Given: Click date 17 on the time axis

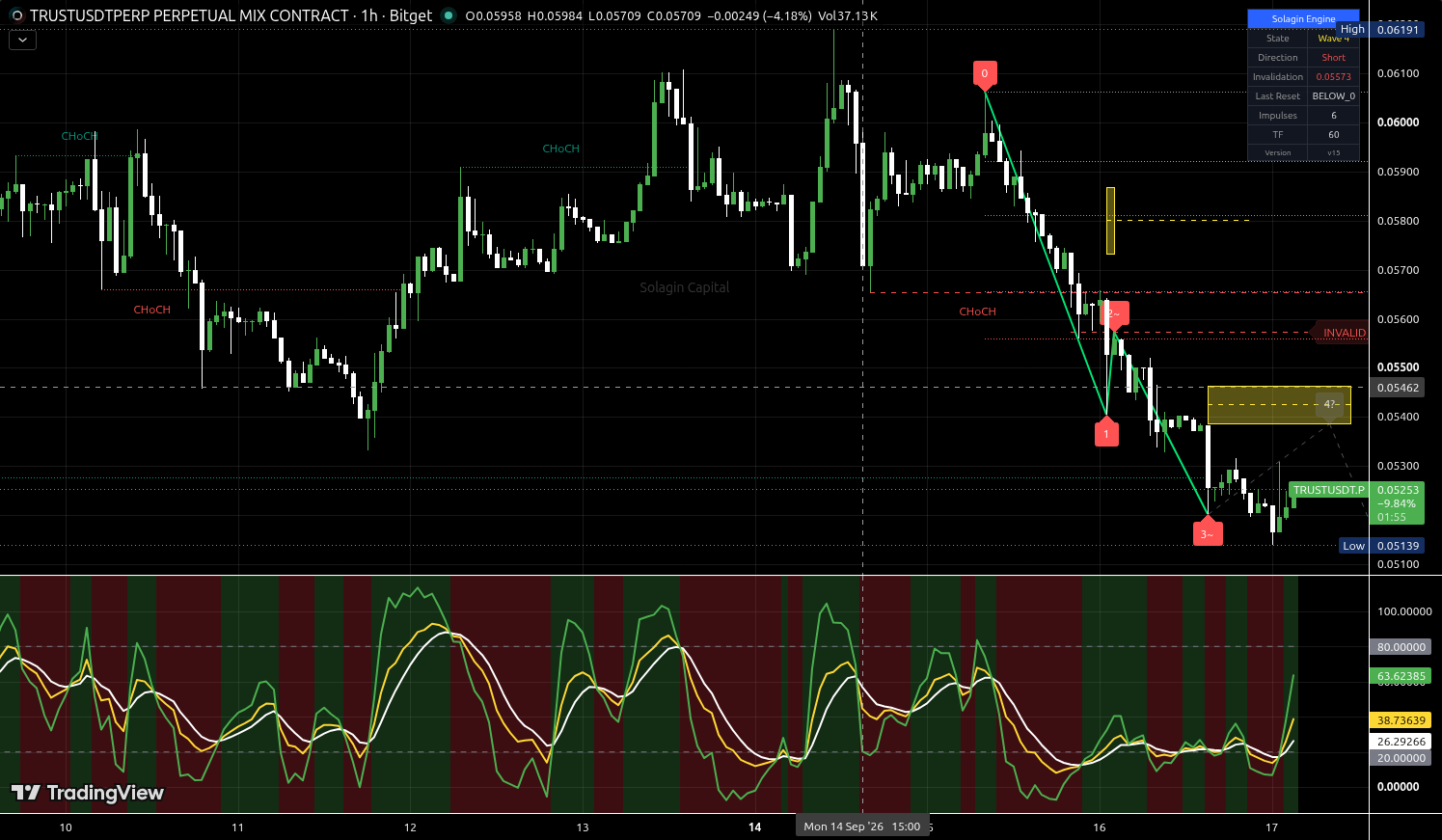Looking at the screenshot, I should [1271, 827].
